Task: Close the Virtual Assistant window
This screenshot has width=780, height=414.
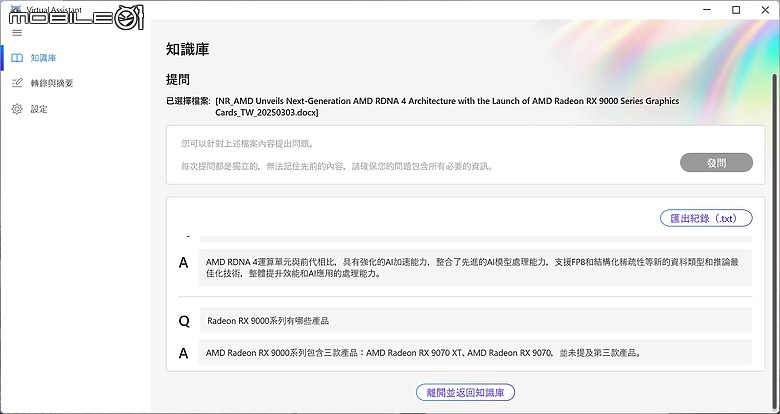Action: (x=765, y=10)
